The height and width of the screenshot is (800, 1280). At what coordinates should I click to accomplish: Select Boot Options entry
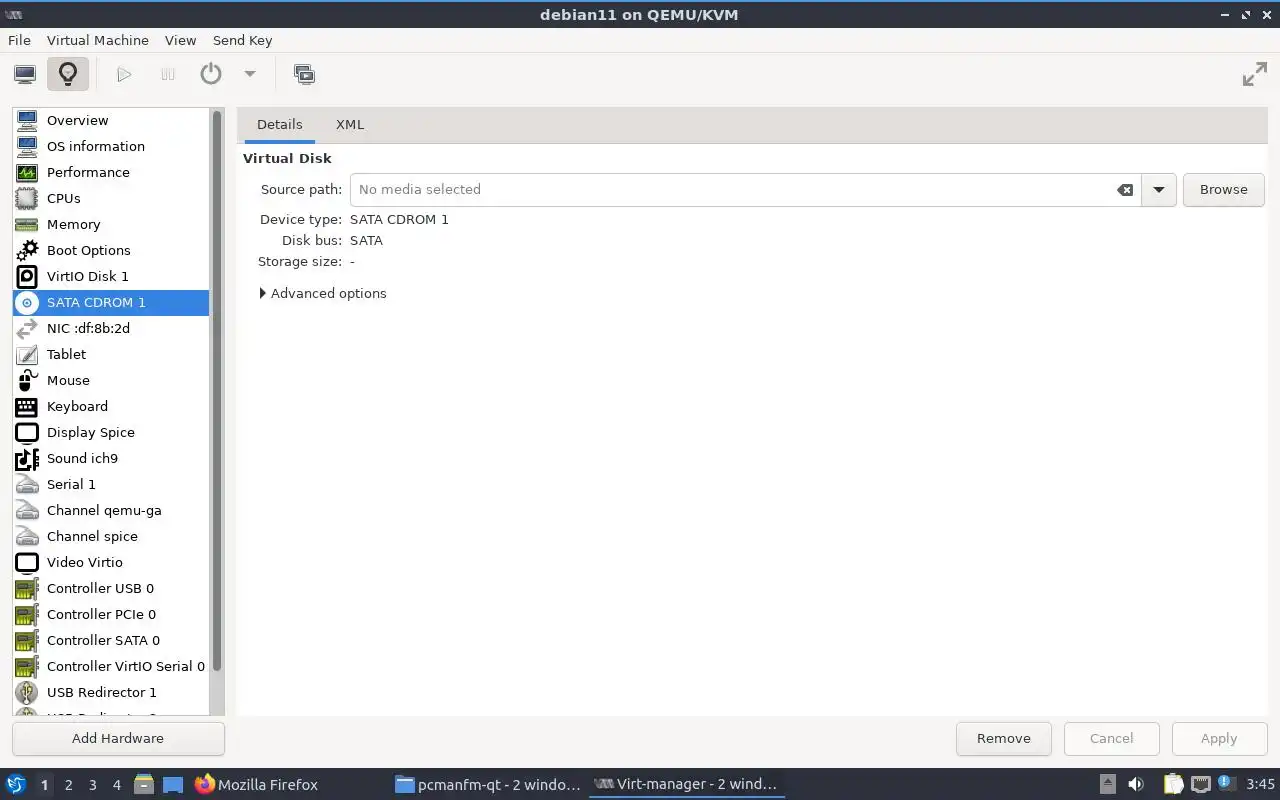point(111,250)
